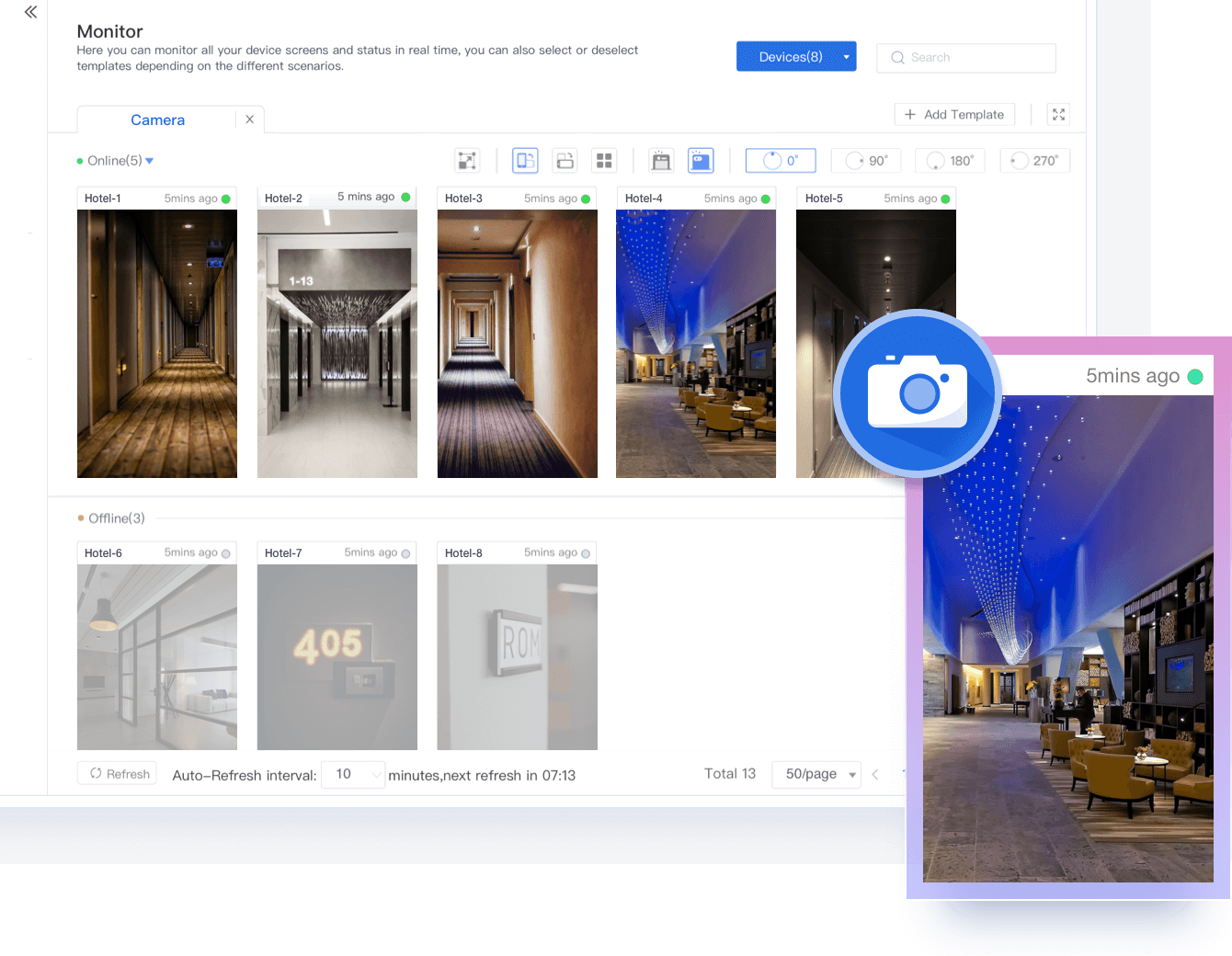Click the blue screen-on device icon

[x=701, y=161]
